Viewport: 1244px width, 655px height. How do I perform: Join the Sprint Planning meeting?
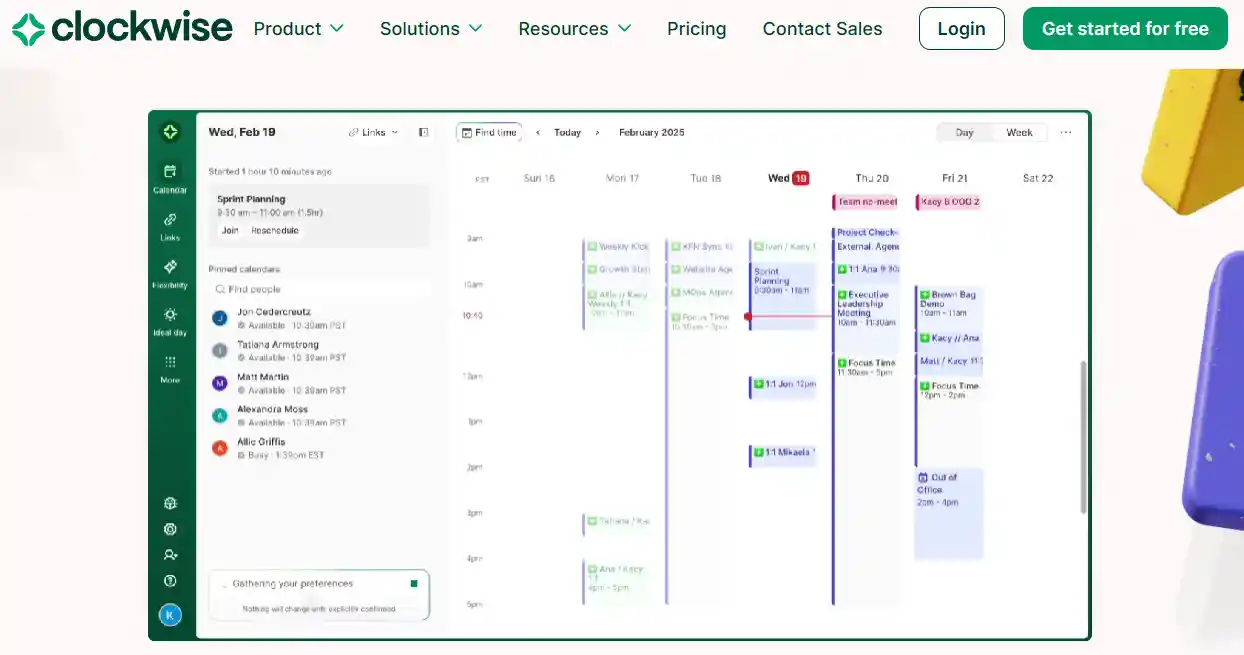[230, 230]
